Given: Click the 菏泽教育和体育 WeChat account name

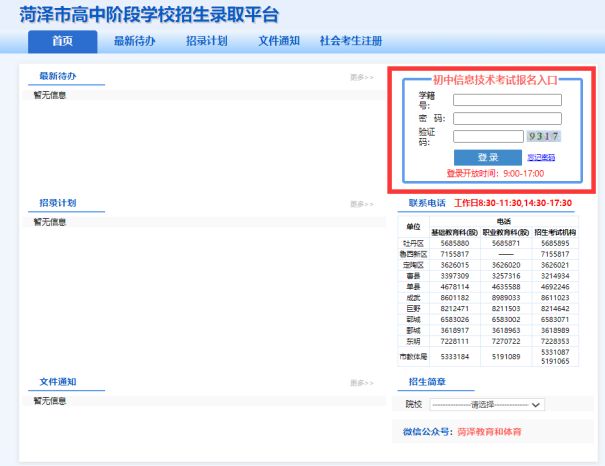Looking at the screenshot, I should click(489, 432).
